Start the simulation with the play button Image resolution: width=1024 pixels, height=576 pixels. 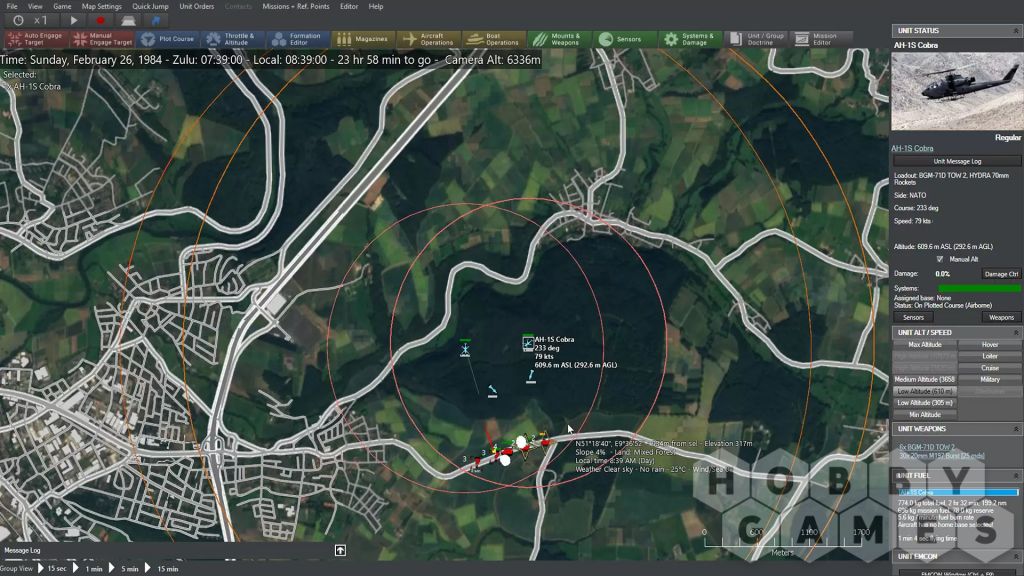73,20
